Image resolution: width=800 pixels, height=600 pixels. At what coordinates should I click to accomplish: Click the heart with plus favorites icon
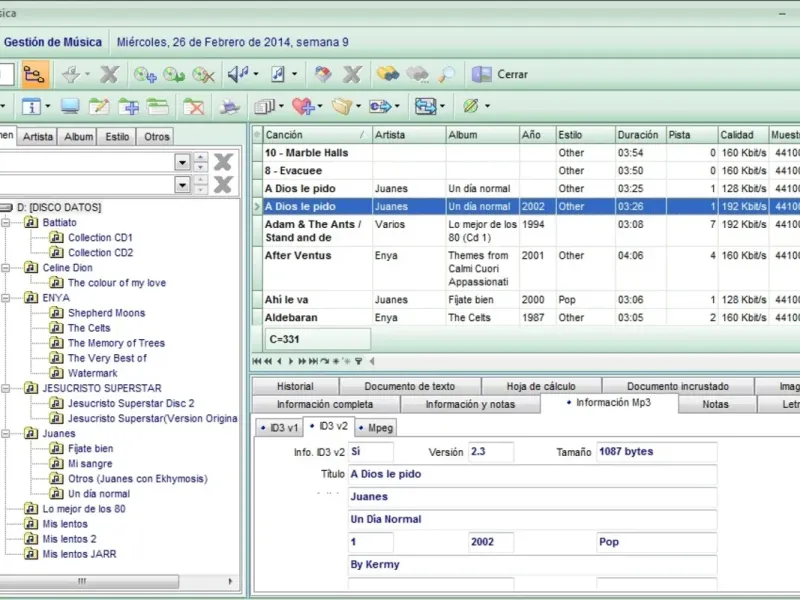(302, 106)
